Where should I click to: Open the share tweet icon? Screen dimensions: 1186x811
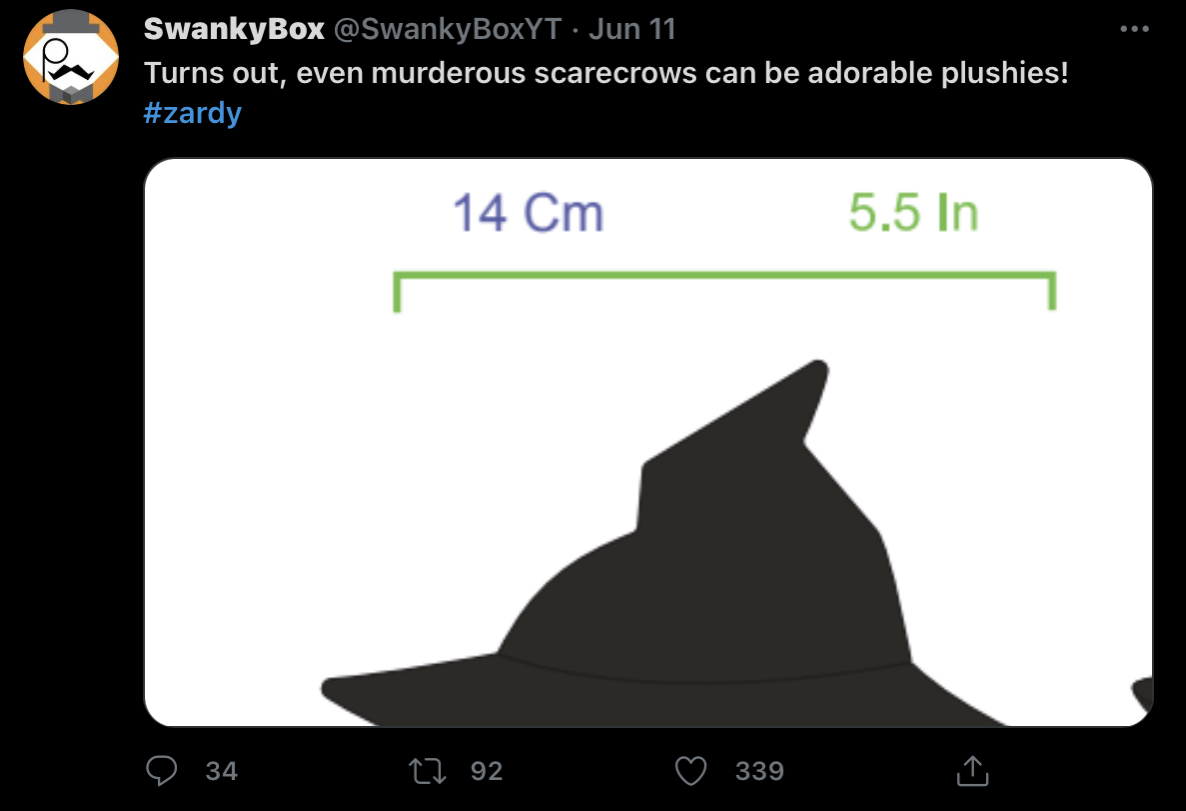click(973, 771)
